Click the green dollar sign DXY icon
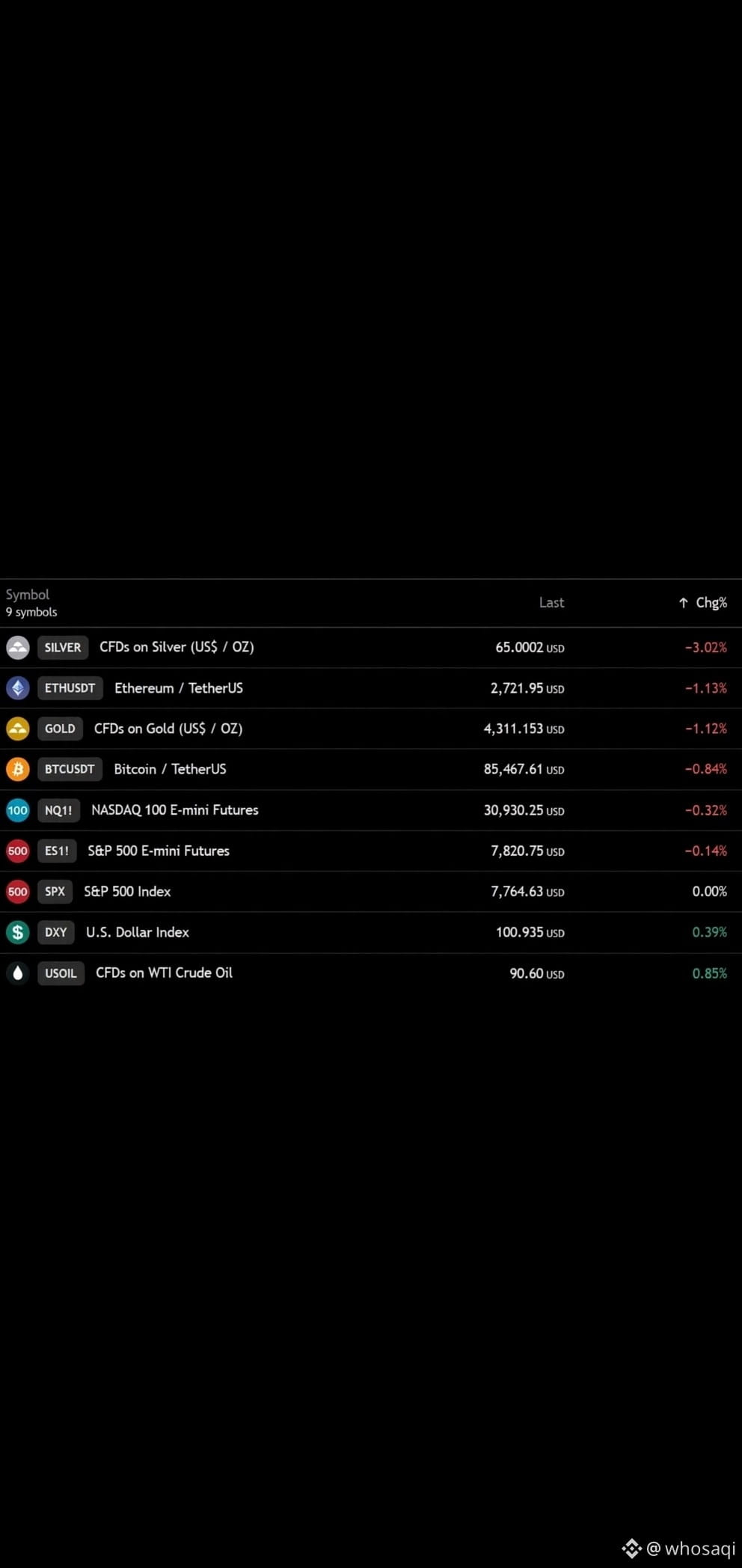 18,932
